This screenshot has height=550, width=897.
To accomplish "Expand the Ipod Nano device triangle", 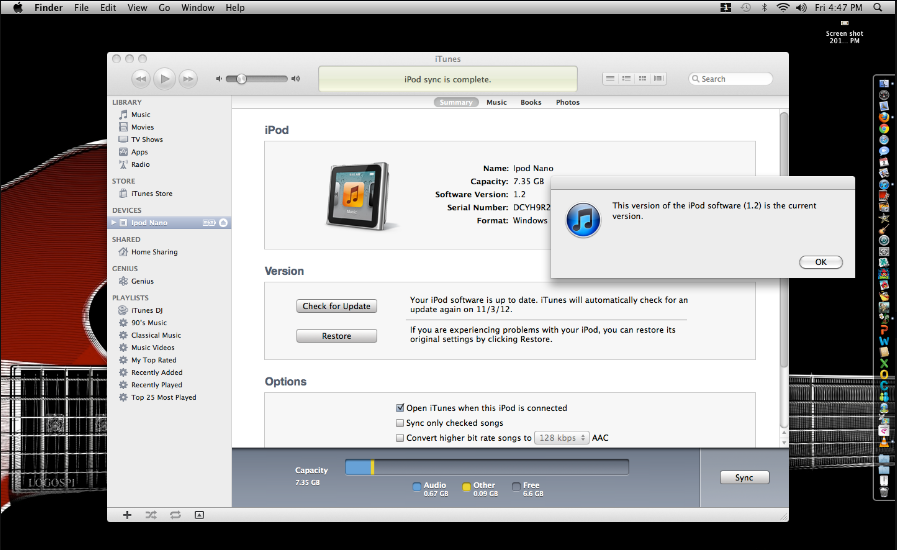I will click(114, 223).
